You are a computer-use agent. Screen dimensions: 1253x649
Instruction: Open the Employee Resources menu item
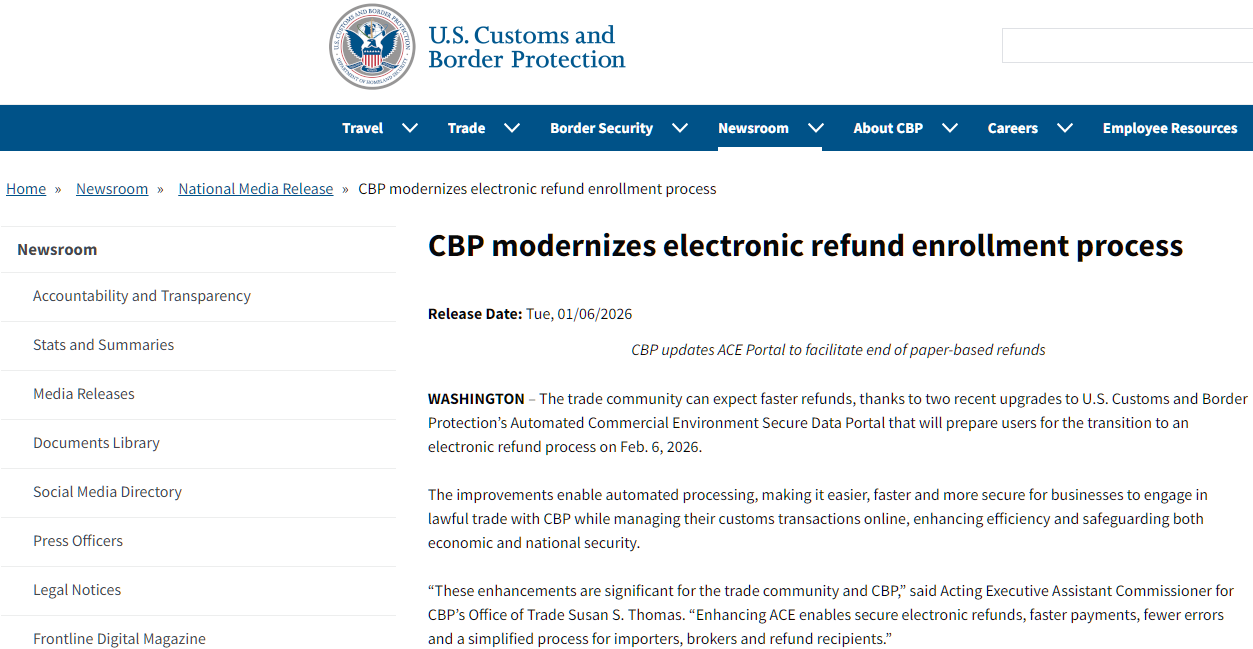(x=1170, y=128)
